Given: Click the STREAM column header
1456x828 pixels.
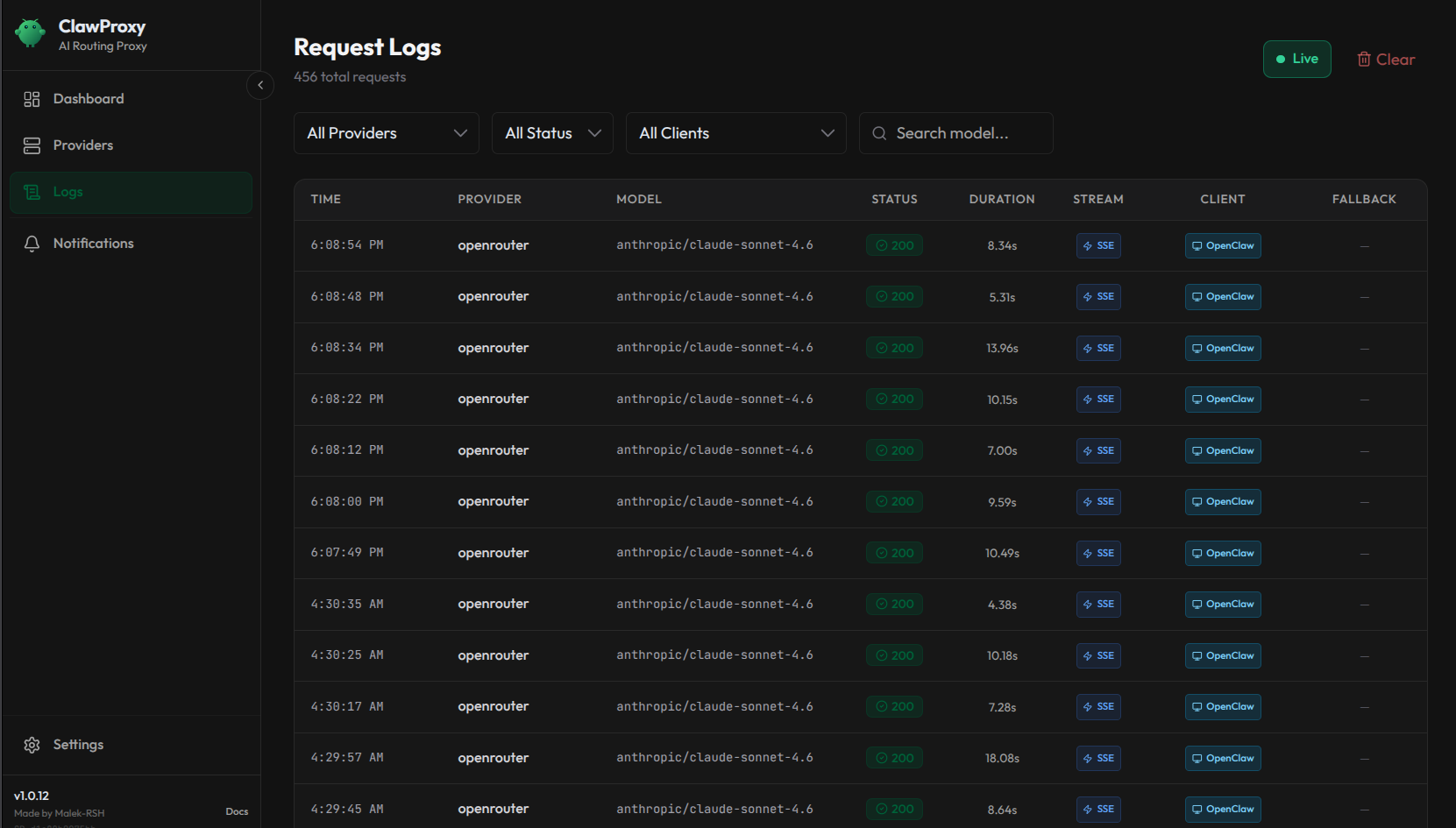Looking at the screenshot, I should click(1098, 199).
